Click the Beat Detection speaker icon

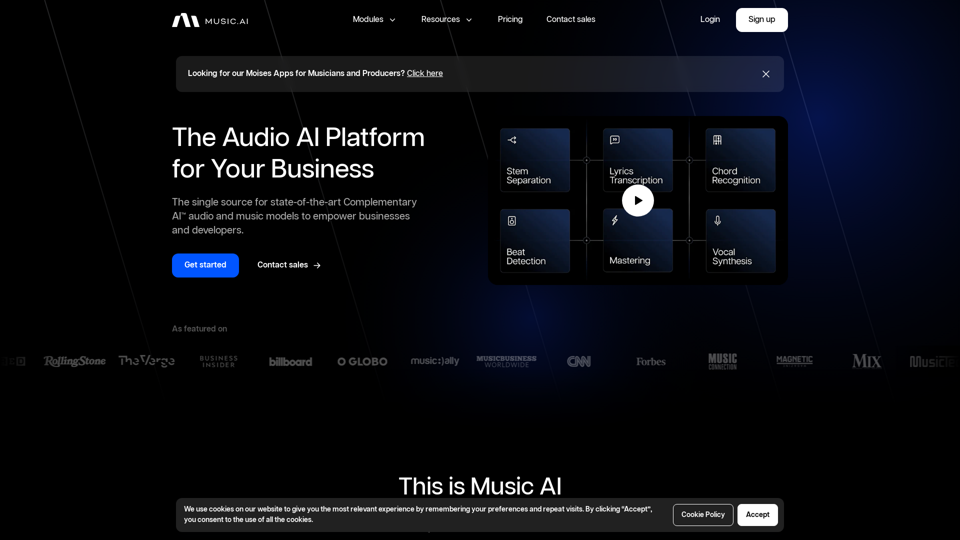pos(512,221)
